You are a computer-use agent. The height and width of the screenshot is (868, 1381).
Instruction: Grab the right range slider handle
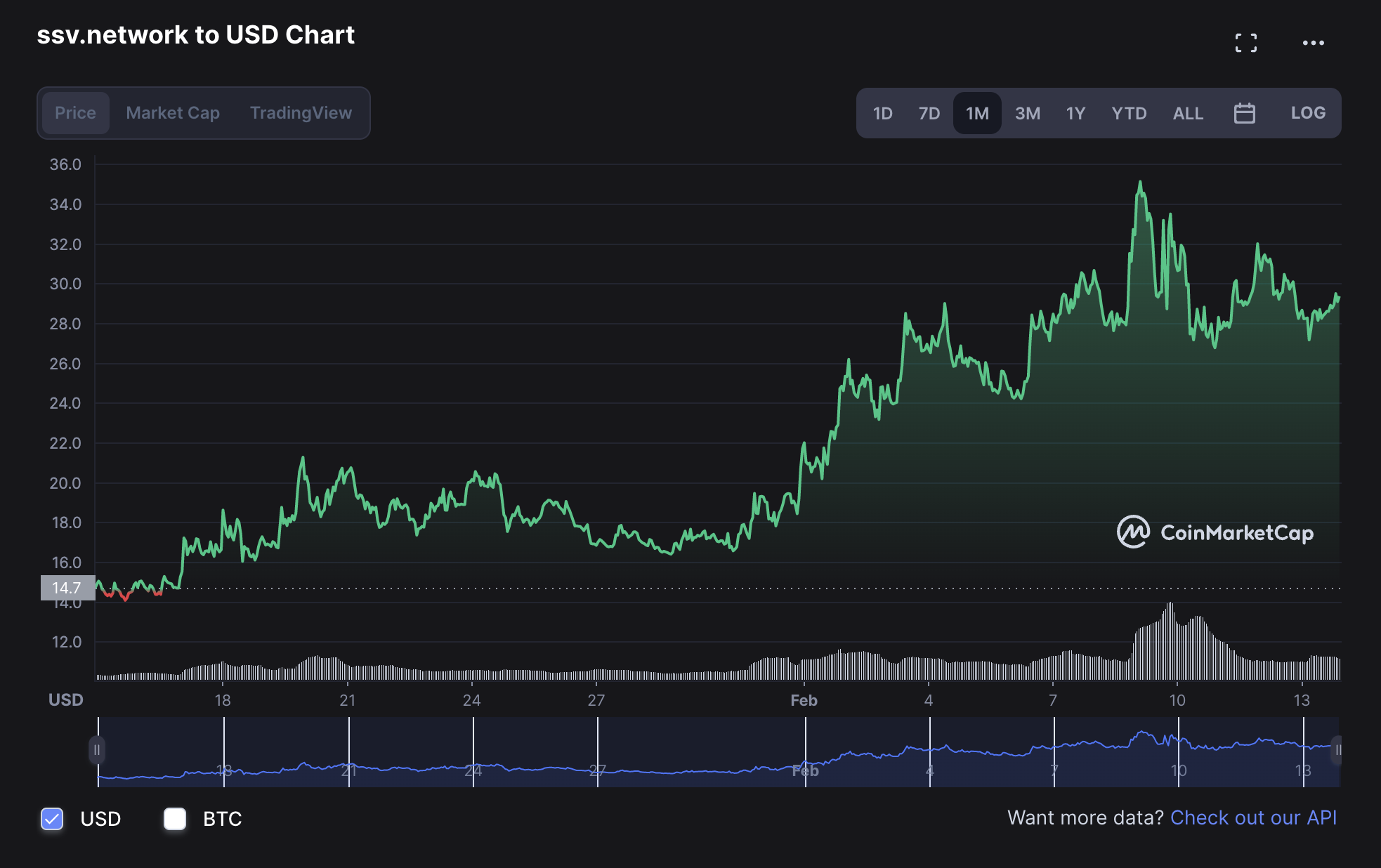tap(1337, 750)
